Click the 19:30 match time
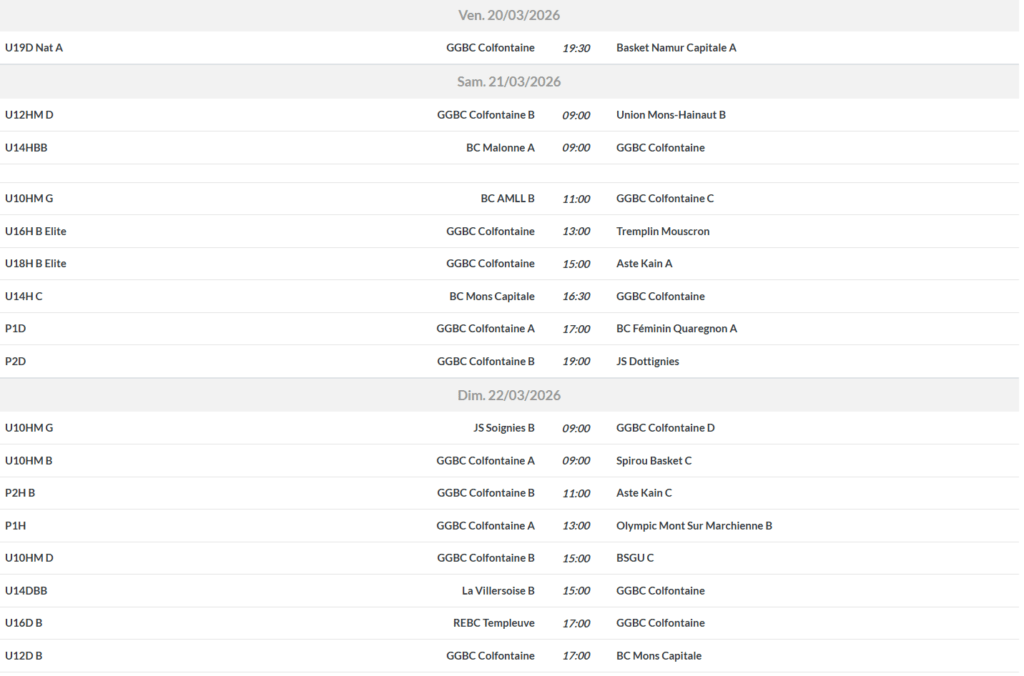1024x676 pixels. [x=576, y=48]
